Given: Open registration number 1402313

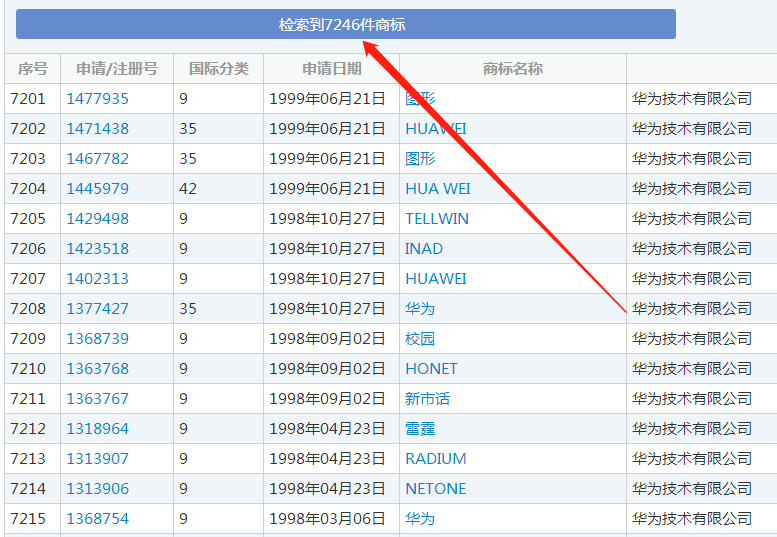Looking at the screenshot, I should (98, 278).
